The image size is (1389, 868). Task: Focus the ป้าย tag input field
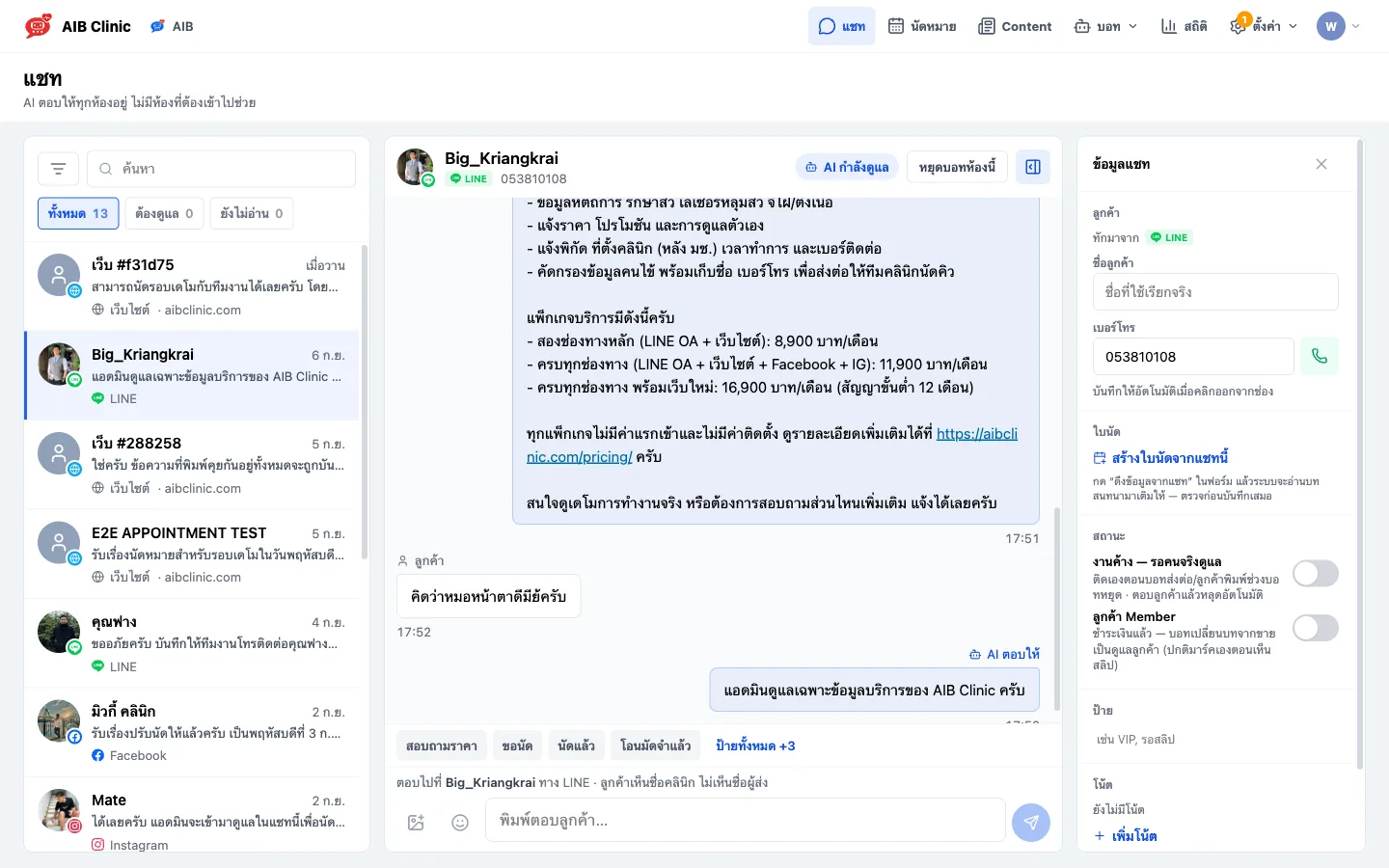(x=1215, y=739)
